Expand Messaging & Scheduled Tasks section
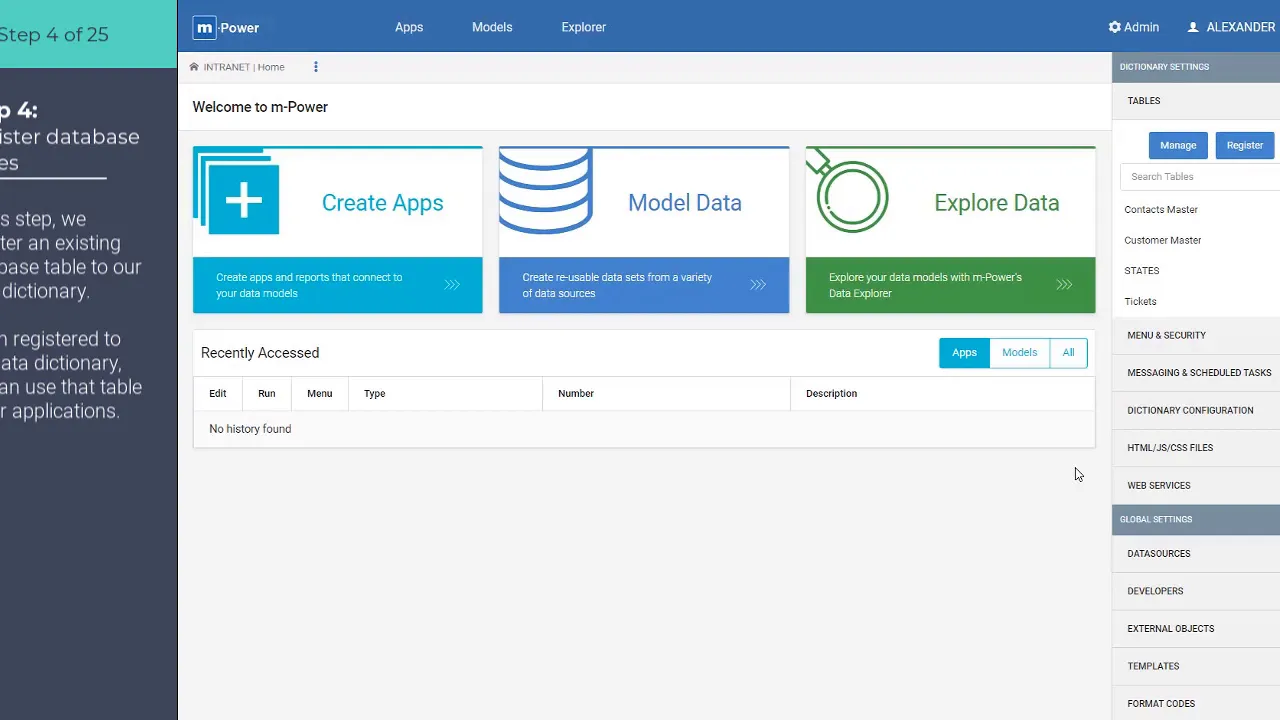This screenshot has width=1280, height=720. point(1196,373)
